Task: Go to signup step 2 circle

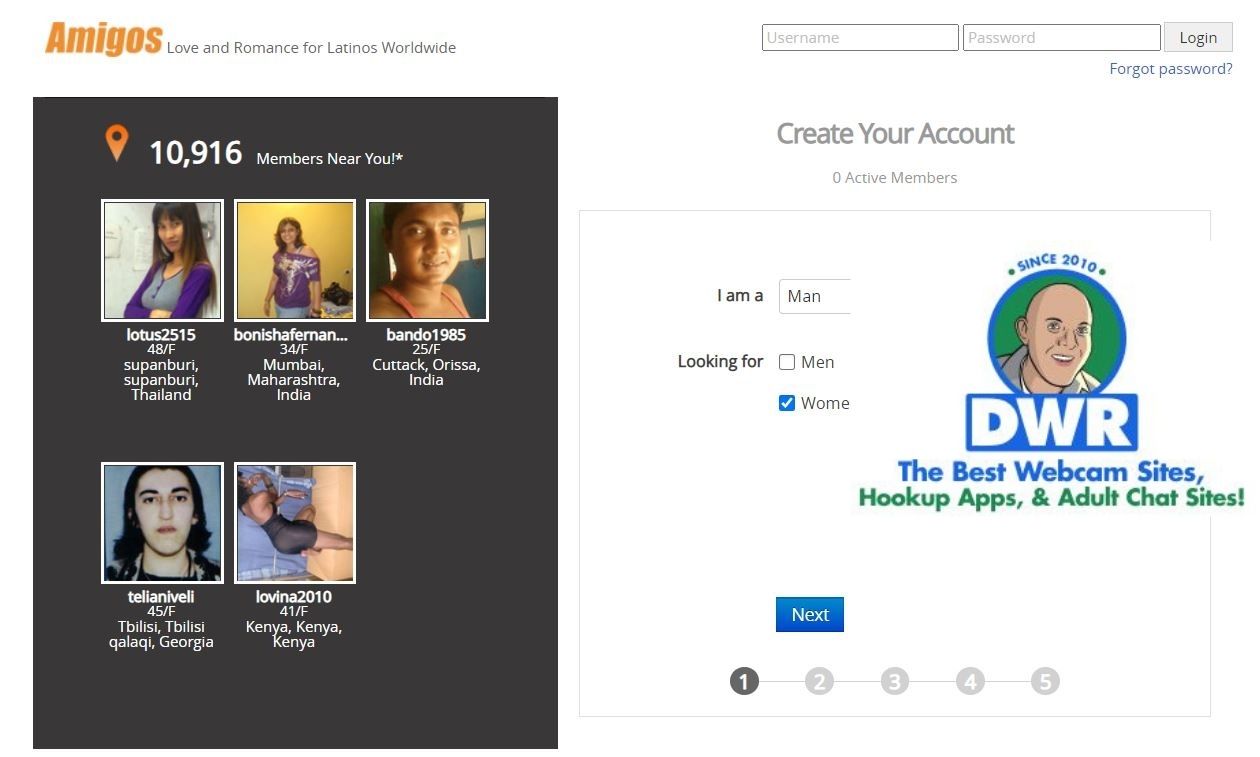Action: click(x=819, y=682)
